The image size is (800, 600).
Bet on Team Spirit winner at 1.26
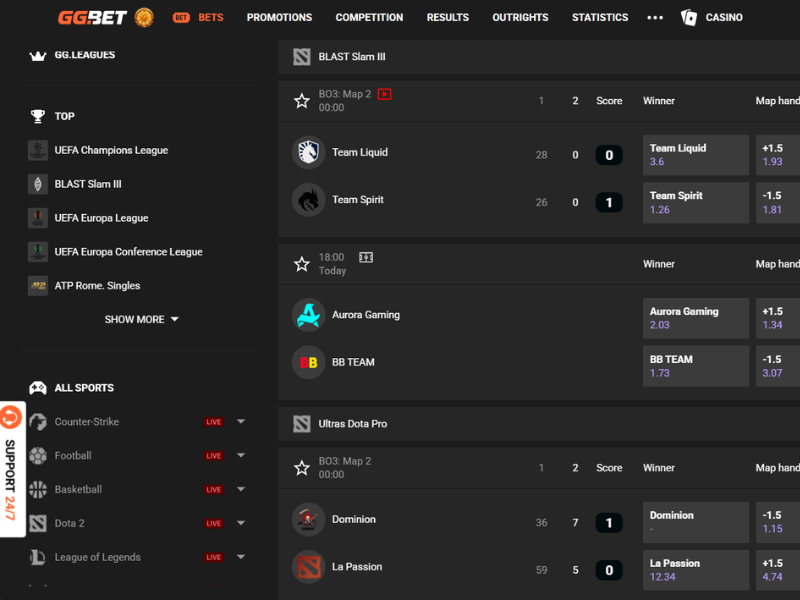point(695,203)
